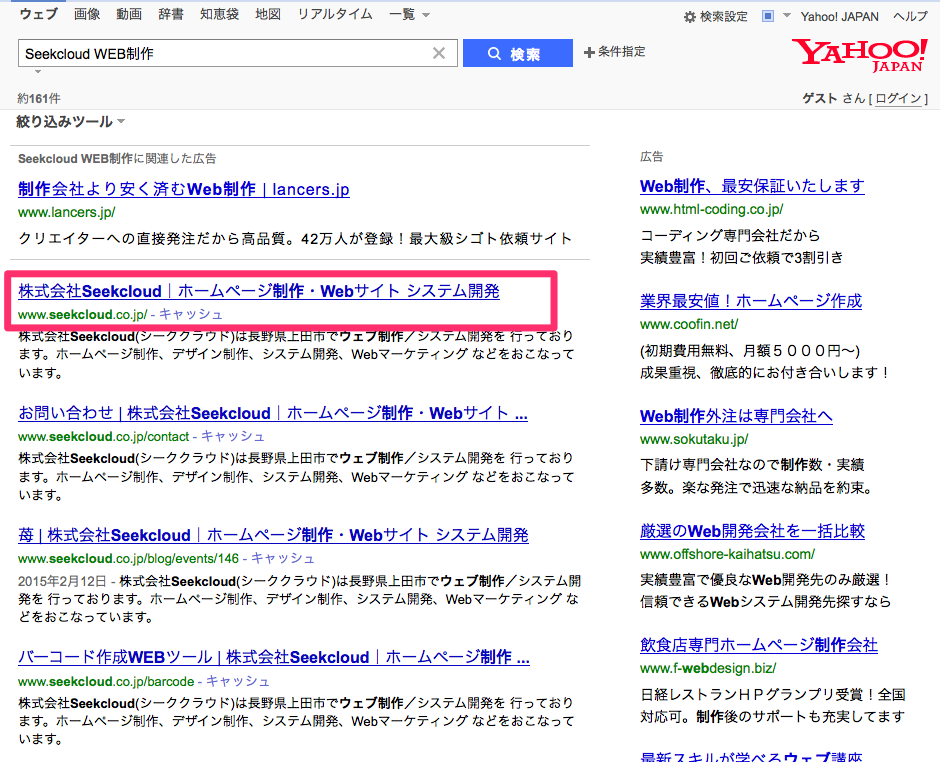This screenshot has width=940, height=762.
Task: Click the Yahoo! JAPAN text link in the header
Action: coord(839,17)
